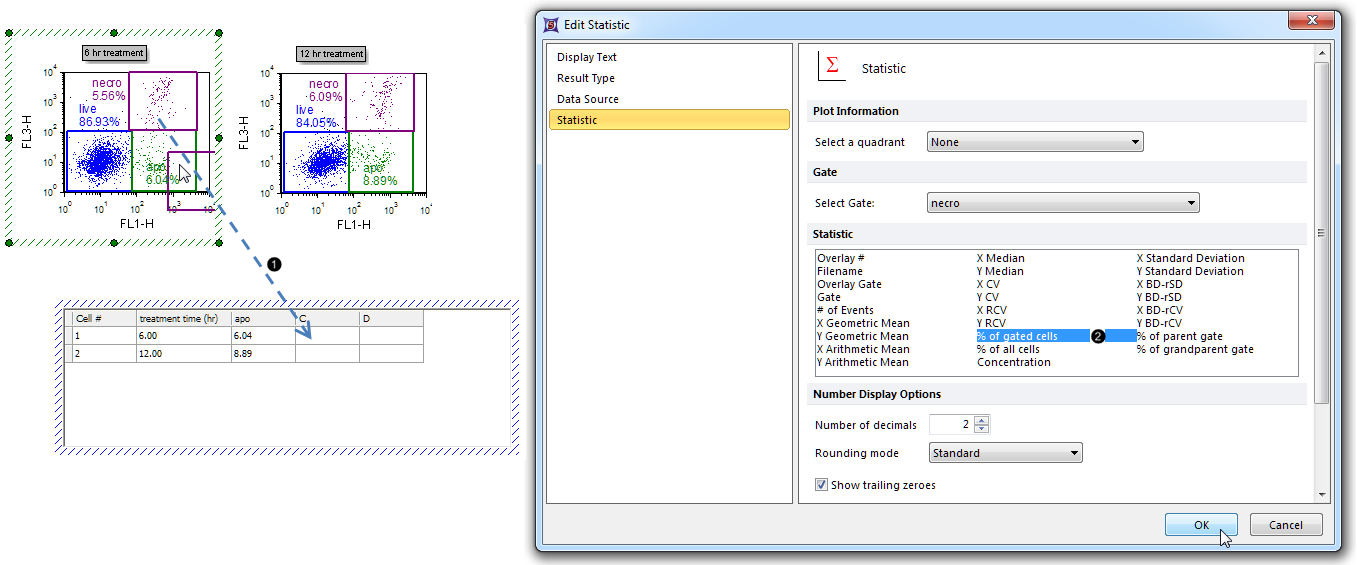
Task: Open the Select Gate dropdown
Action: (1063, 203)
